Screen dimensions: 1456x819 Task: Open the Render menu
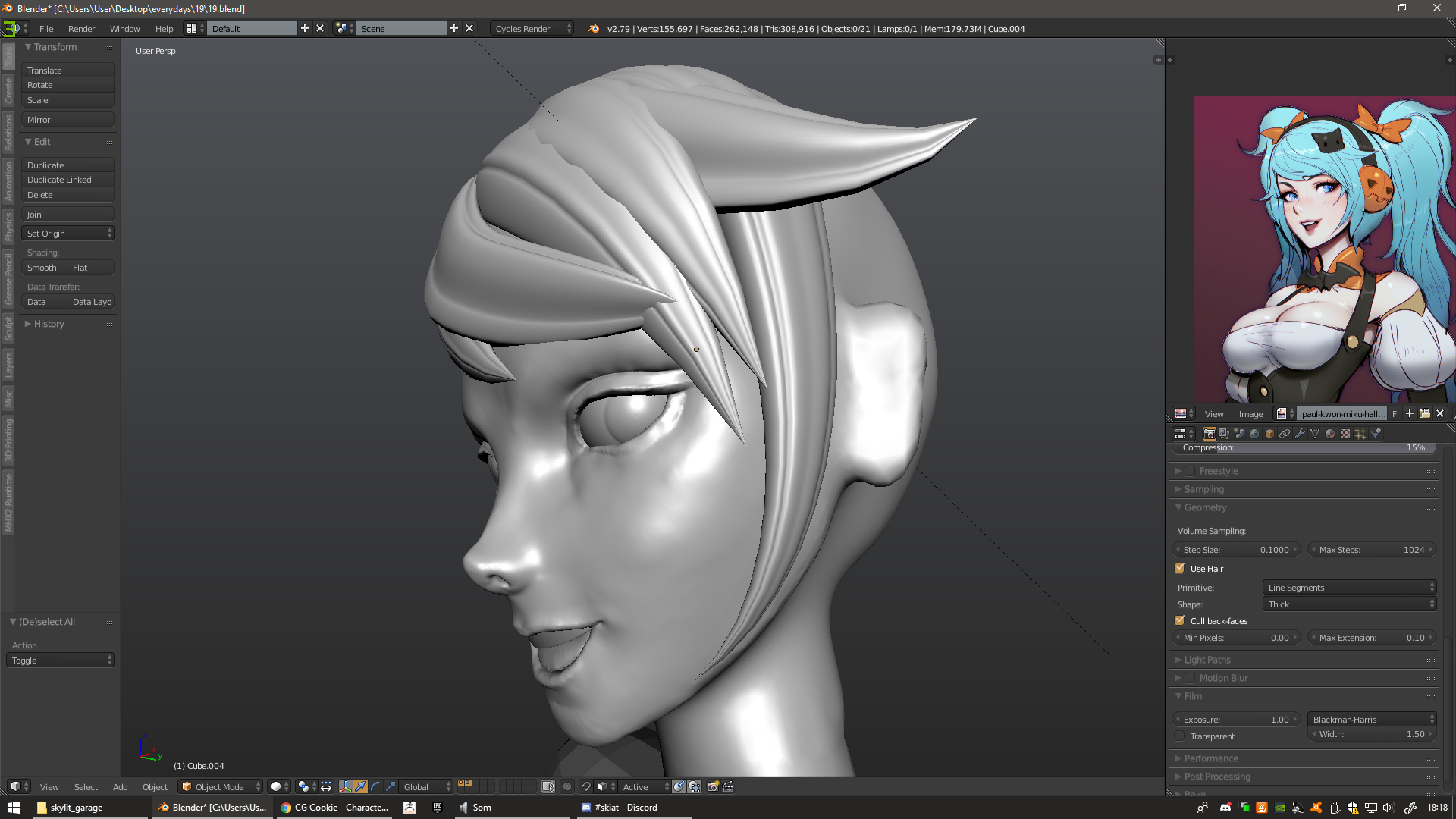point(81,28)
